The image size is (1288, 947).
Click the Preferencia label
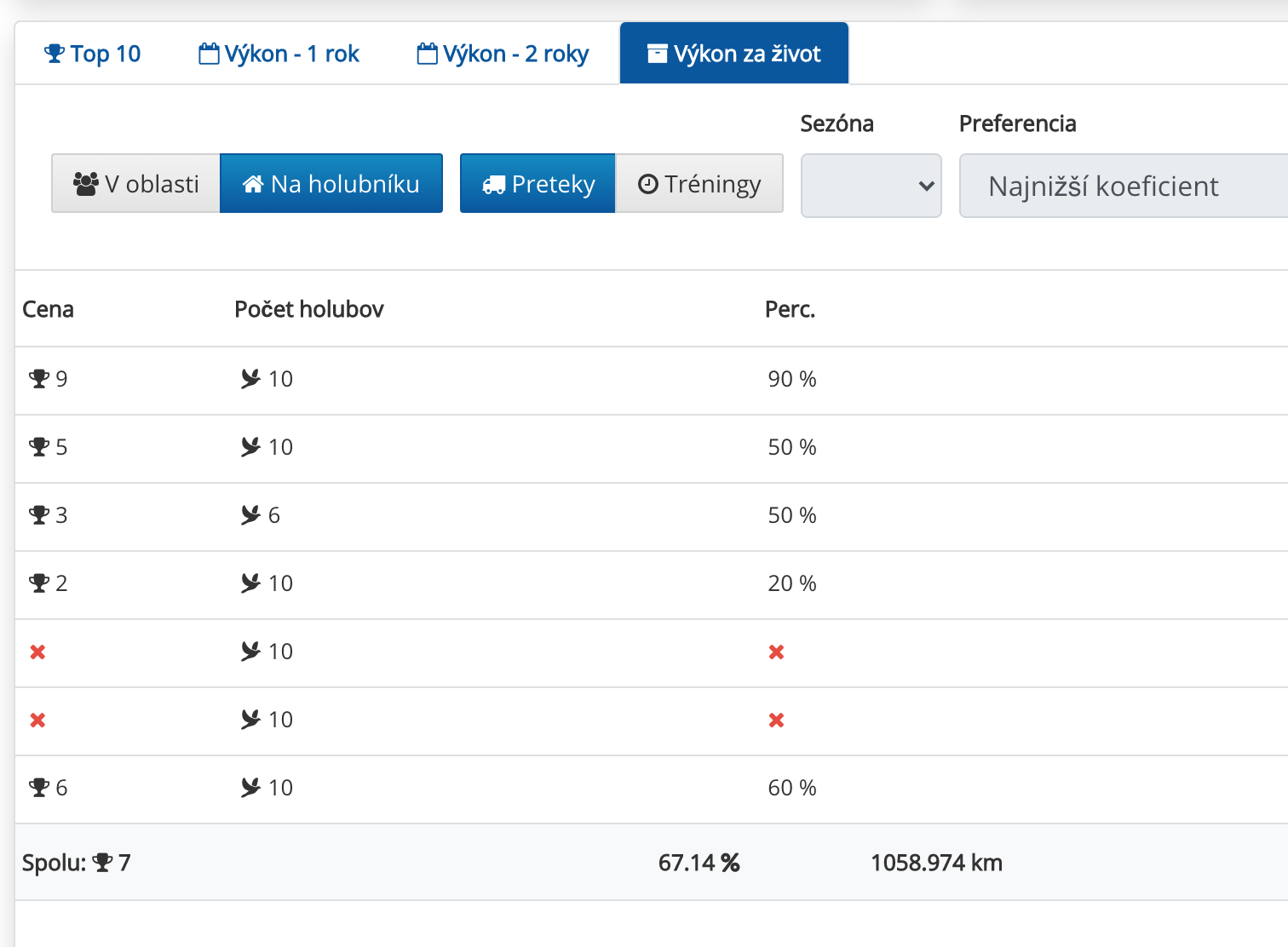[x=1018, y=123]
